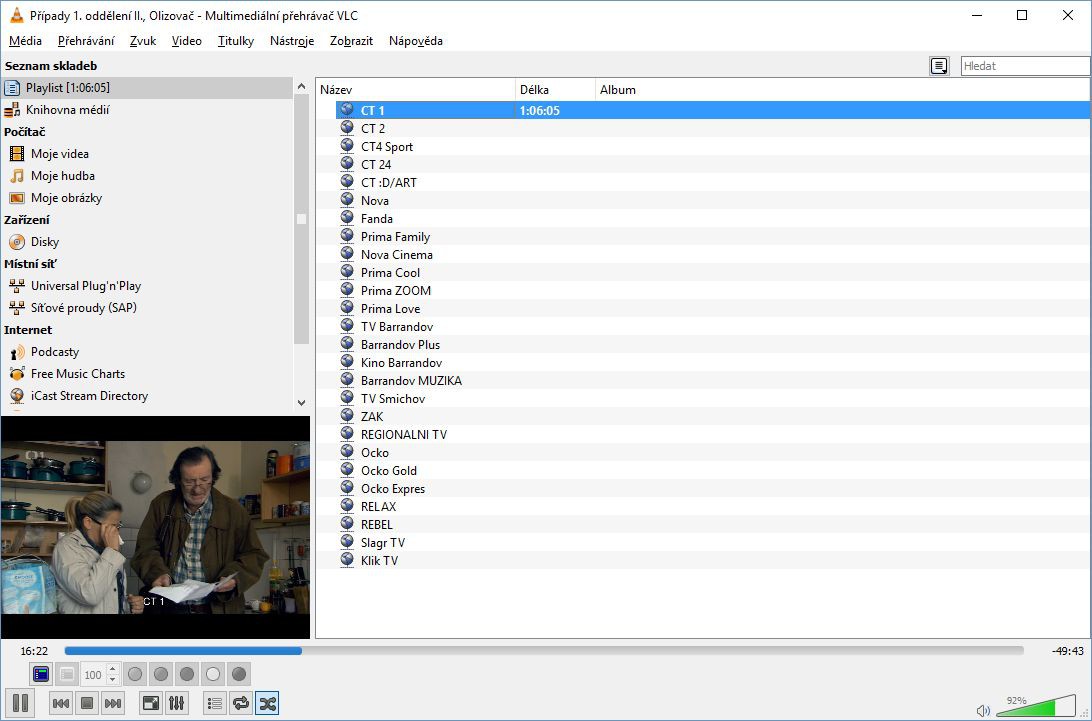Focus the Hledat search field
1092x721 pixels.
[1025, 66]
